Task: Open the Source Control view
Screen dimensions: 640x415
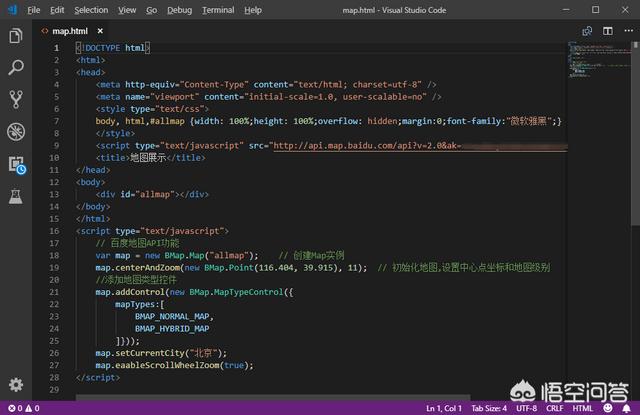Action: pos(15,99)
